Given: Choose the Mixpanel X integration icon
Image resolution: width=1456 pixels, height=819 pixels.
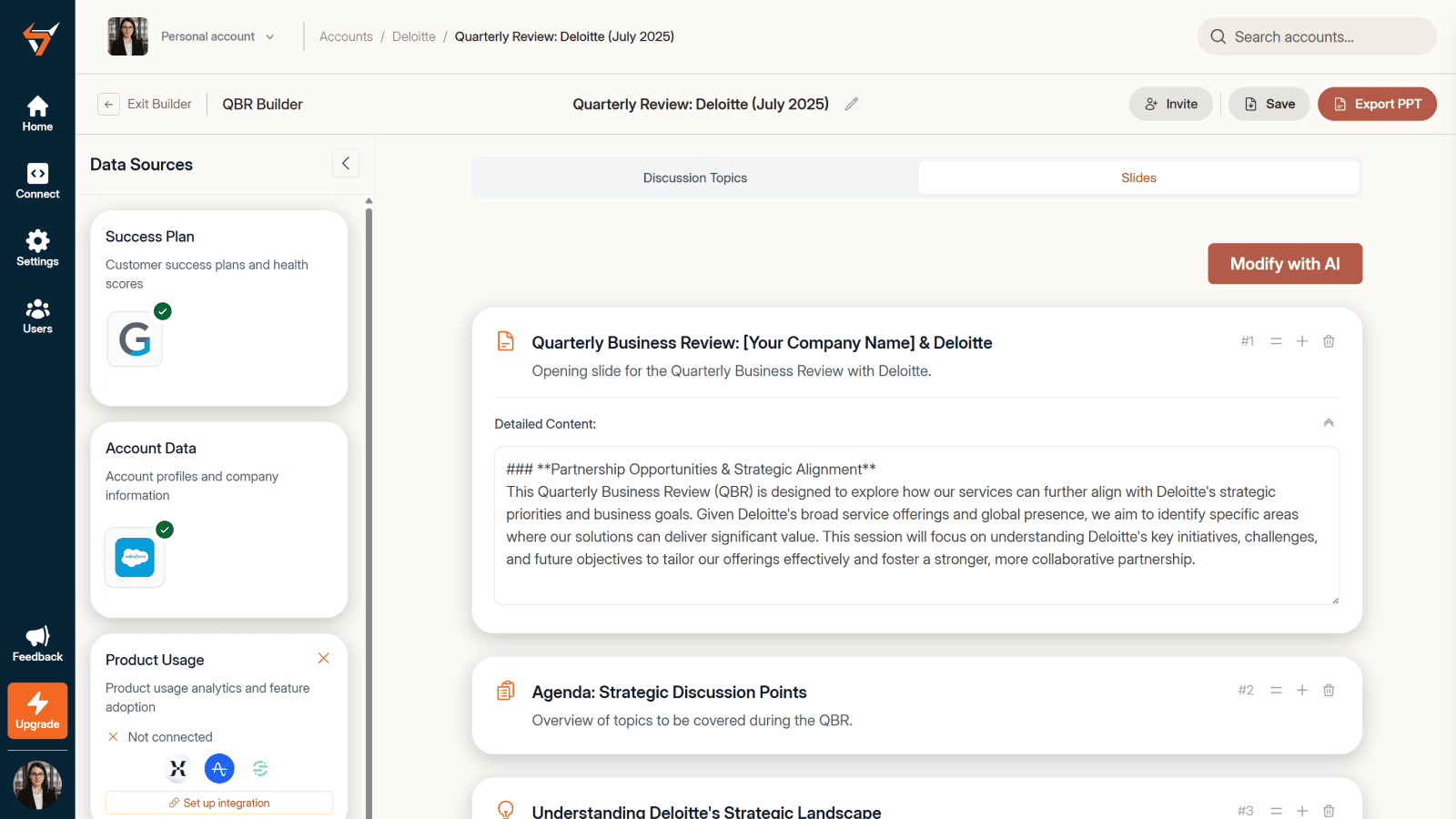Looking at the screenshot, I should click(178, 769).
